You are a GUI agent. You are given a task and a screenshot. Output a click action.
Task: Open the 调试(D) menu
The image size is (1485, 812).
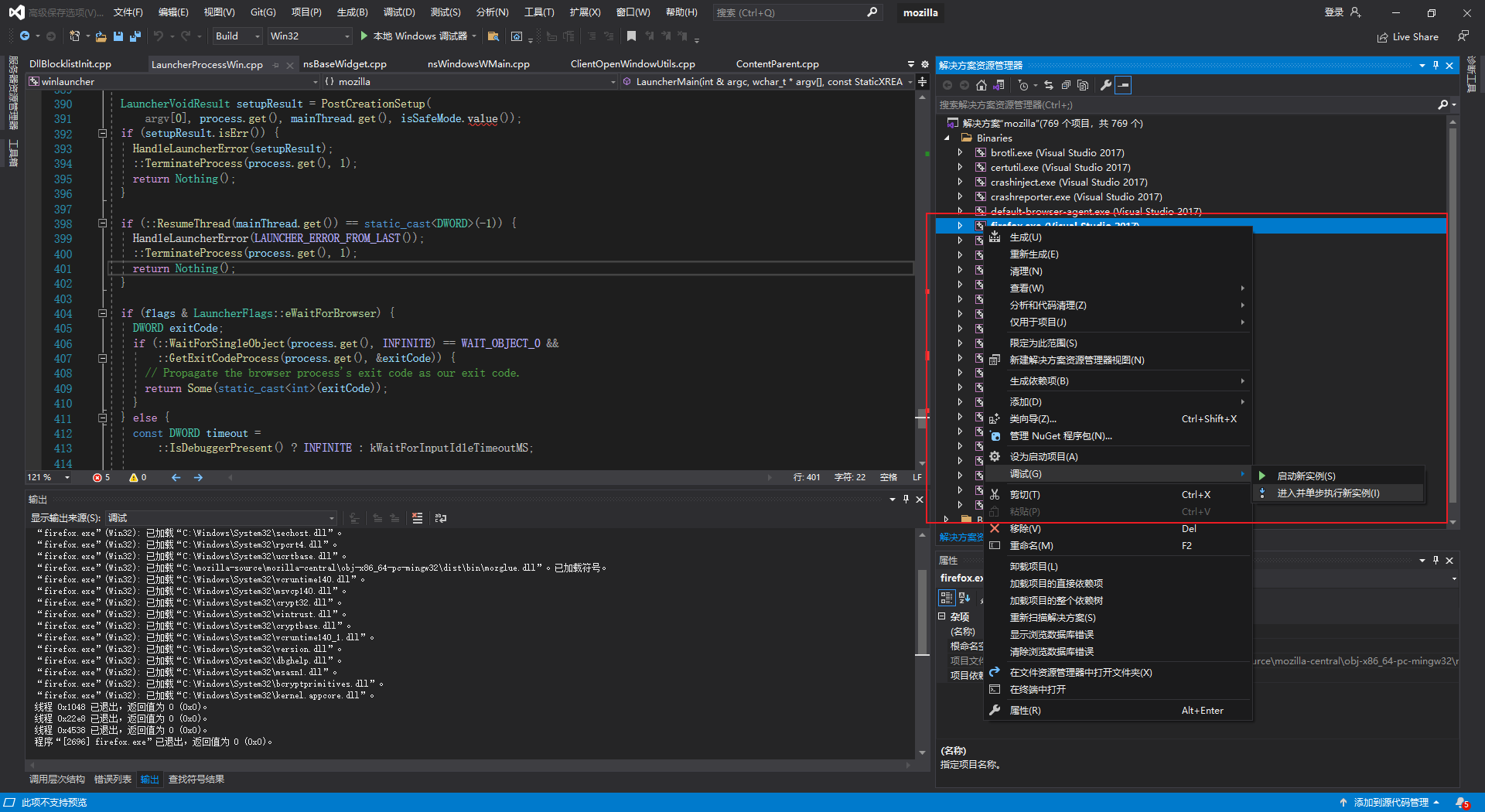tap(399, 12)
